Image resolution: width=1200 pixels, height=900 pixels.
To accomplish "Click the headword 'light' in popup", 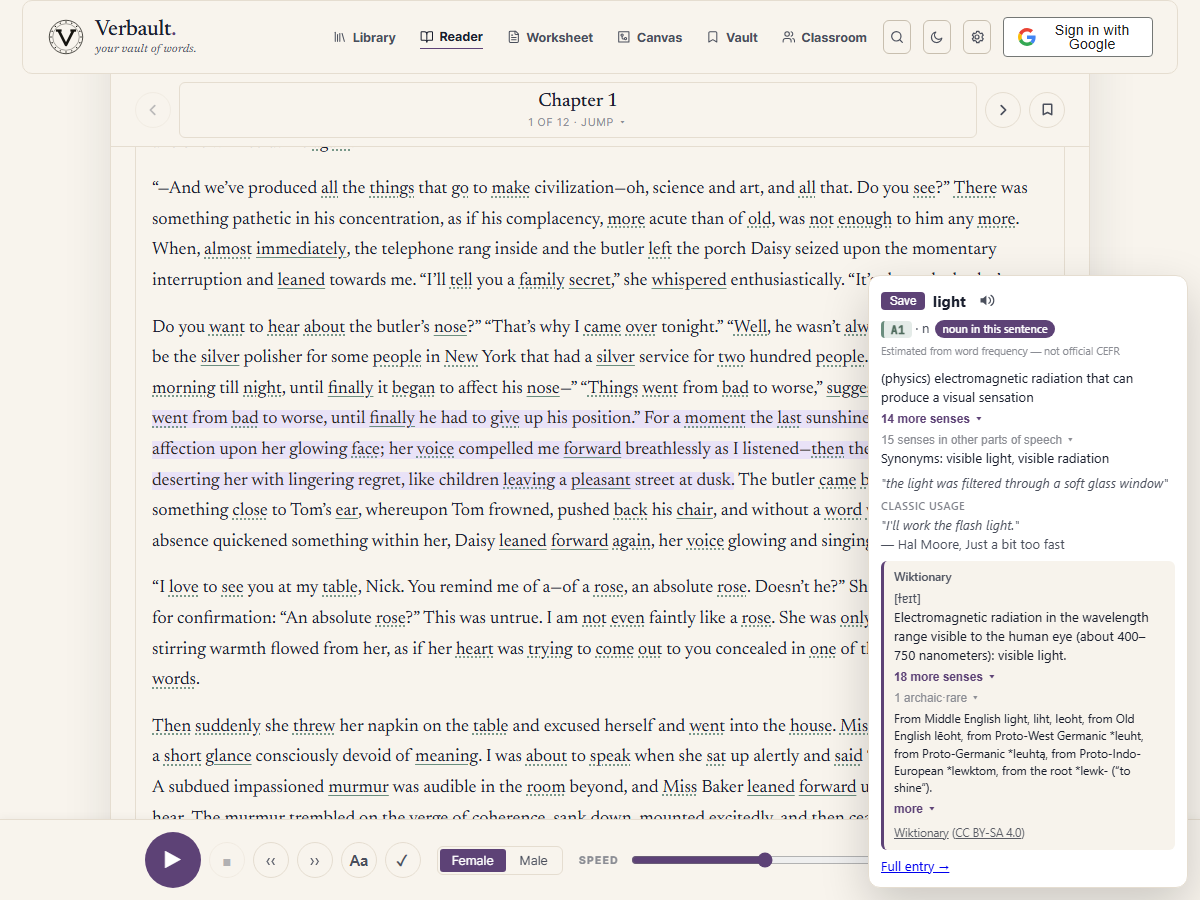I will 949,301.
